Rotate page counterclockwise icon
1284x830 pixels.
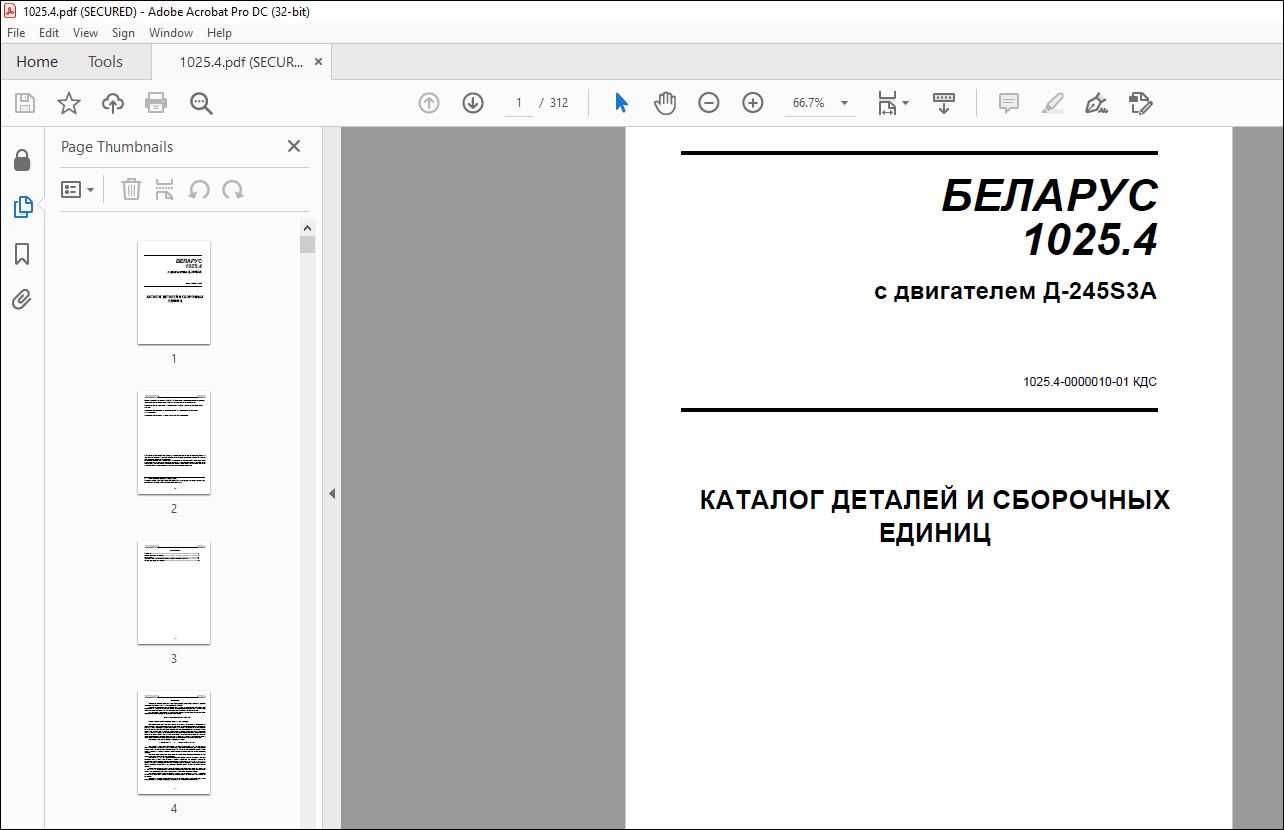click(199, 189)
